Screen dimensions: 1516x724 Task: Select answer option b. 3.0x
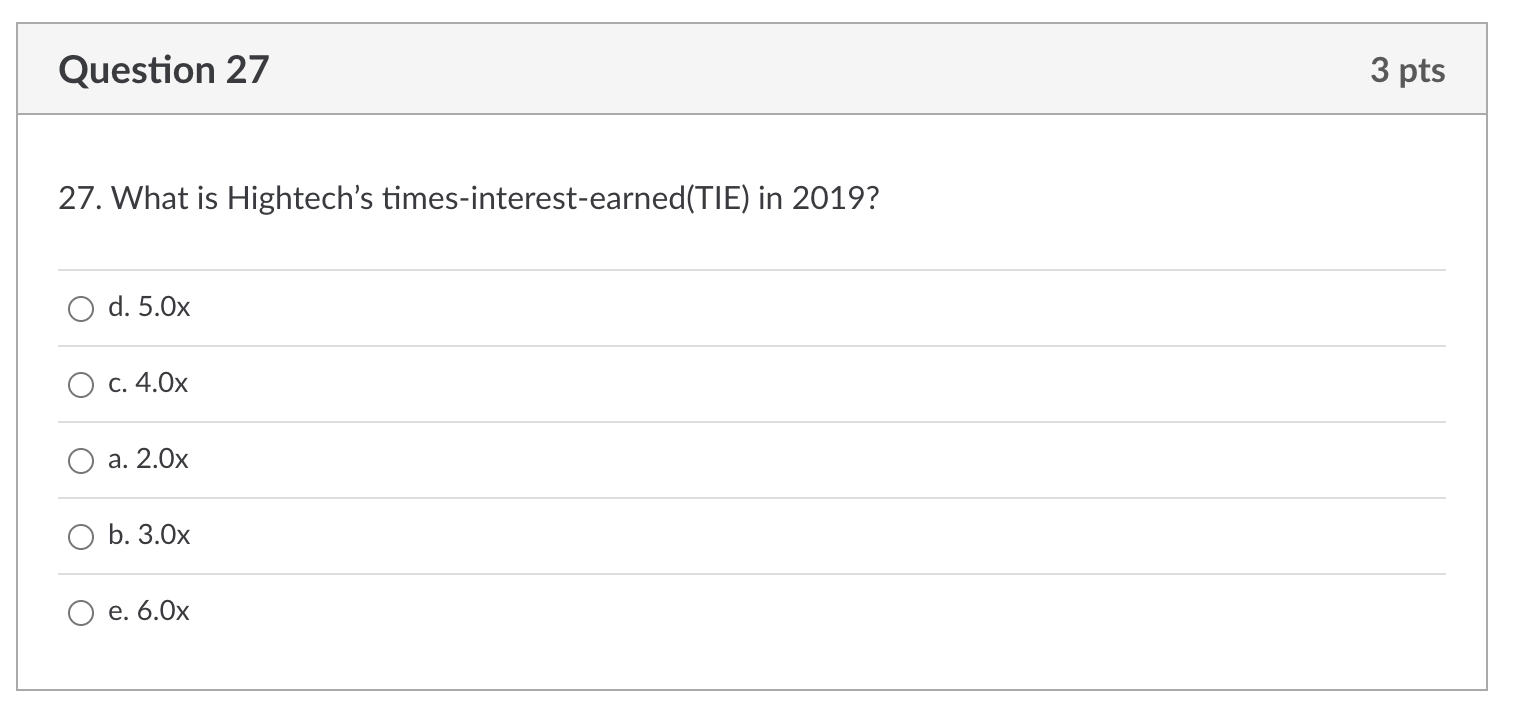[x=81, y=536]
